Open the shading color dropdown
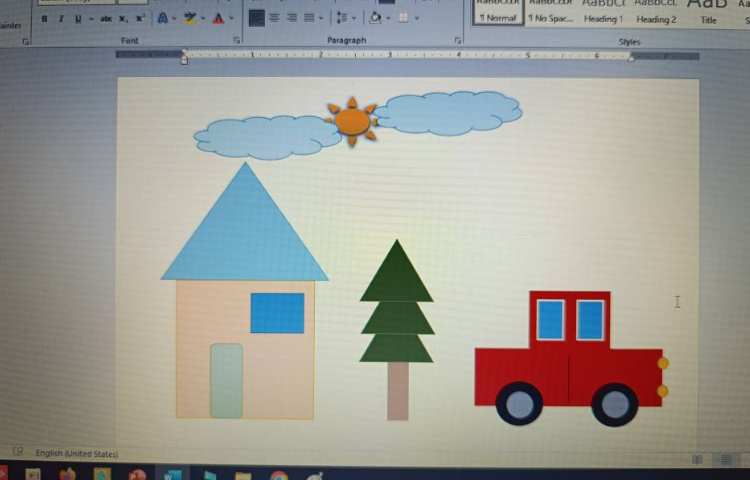 tap(388, 18)
